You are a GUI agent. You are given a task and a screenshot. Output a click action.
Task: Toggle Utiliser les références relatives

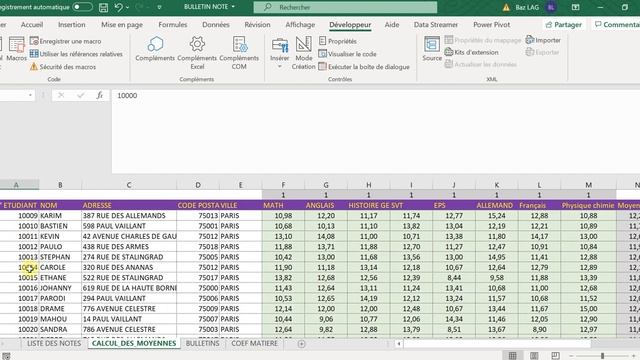(76, 54)
